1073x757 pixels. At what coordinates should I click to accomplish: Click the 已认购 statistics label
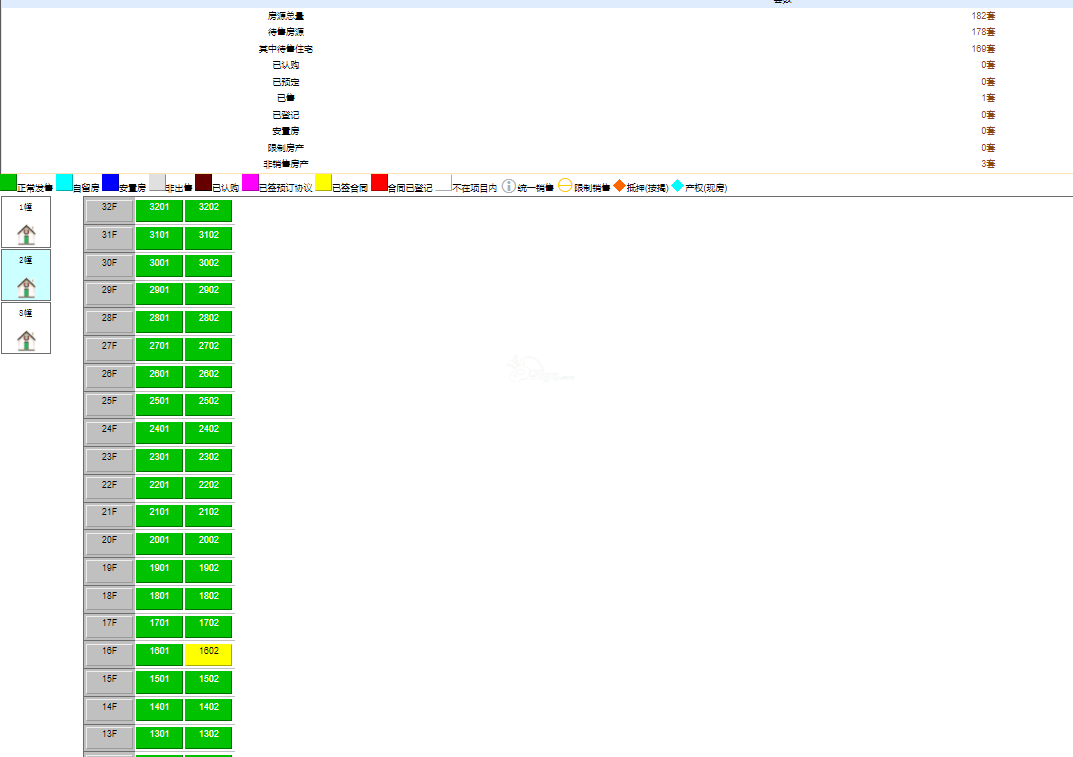[x=285, y=65]
